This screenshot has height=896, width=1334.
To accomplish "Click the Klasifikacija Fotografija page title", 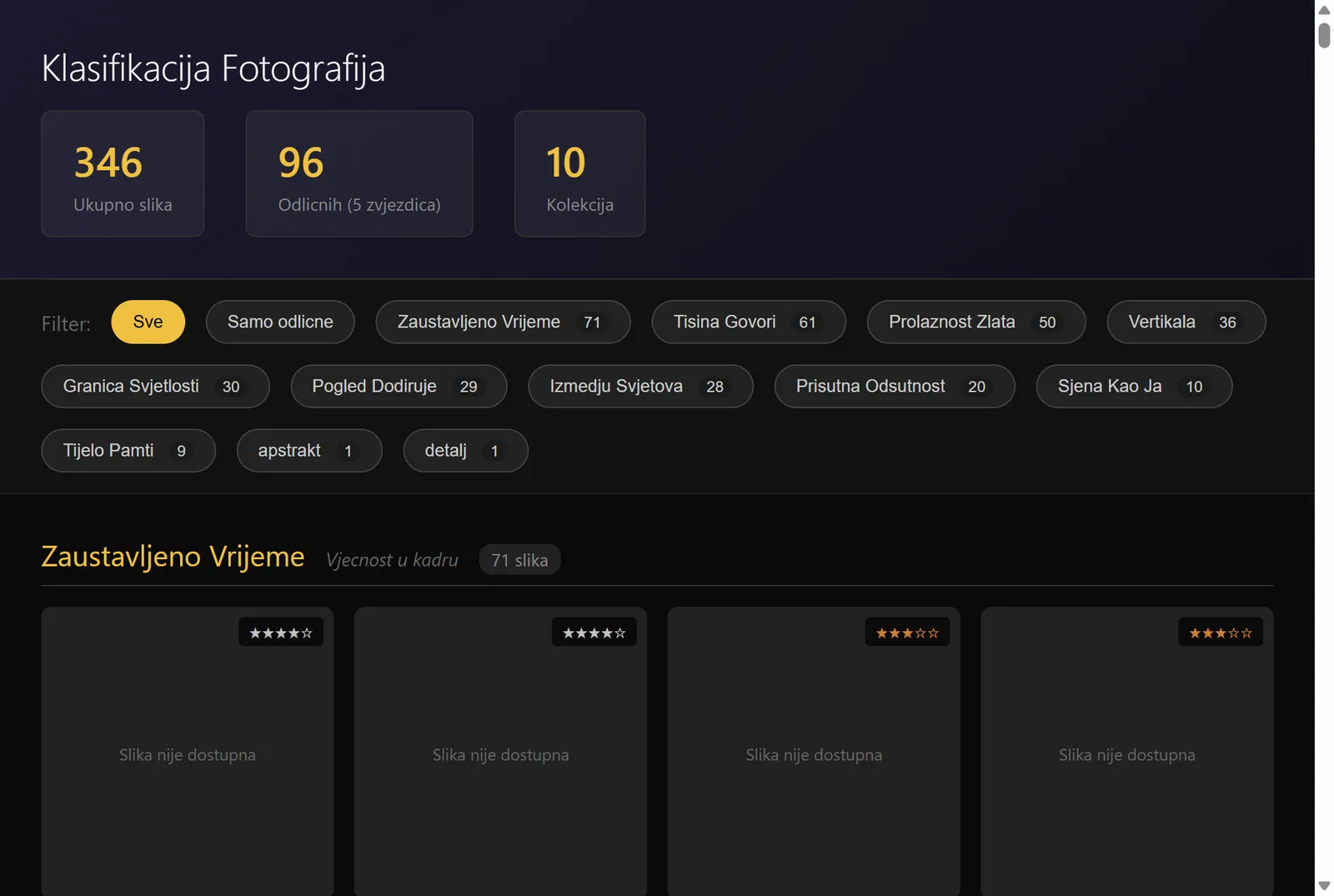I will click(x=213, y=68).
